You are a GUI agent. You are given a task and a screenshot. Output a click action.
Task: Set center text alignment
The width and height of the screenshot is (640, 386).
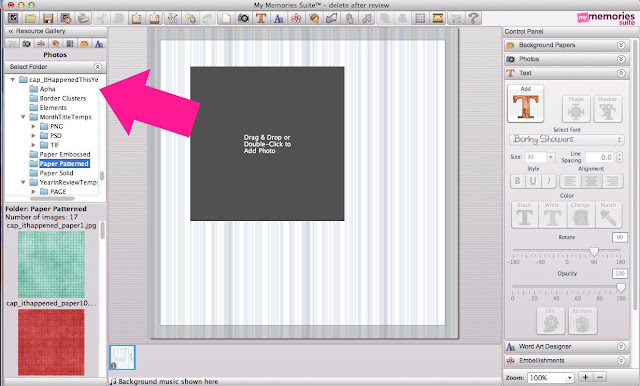point(591,181)
